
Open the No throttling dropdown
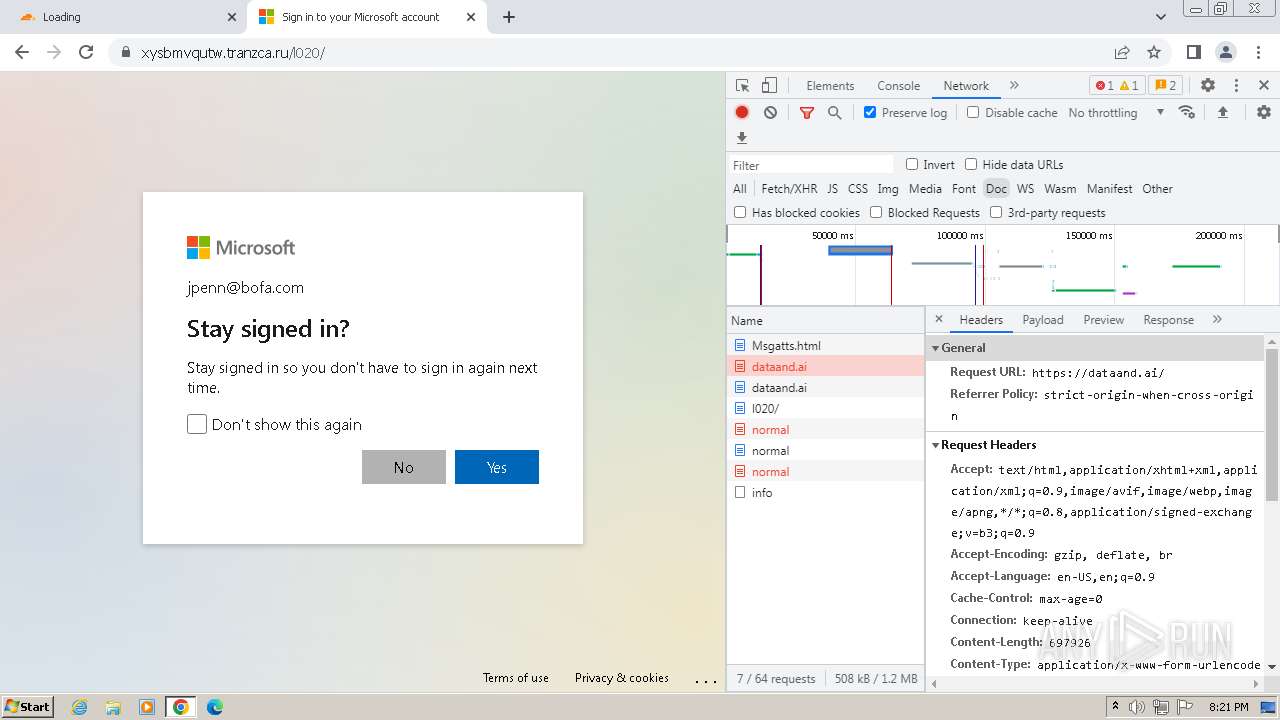click(1116, 113)
